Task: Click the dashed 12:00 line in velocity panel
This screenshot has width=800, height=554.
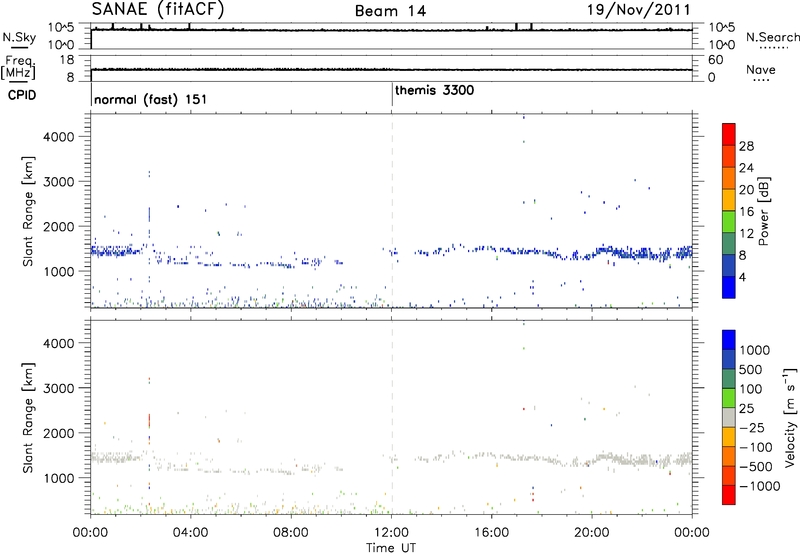Action: 392,417
